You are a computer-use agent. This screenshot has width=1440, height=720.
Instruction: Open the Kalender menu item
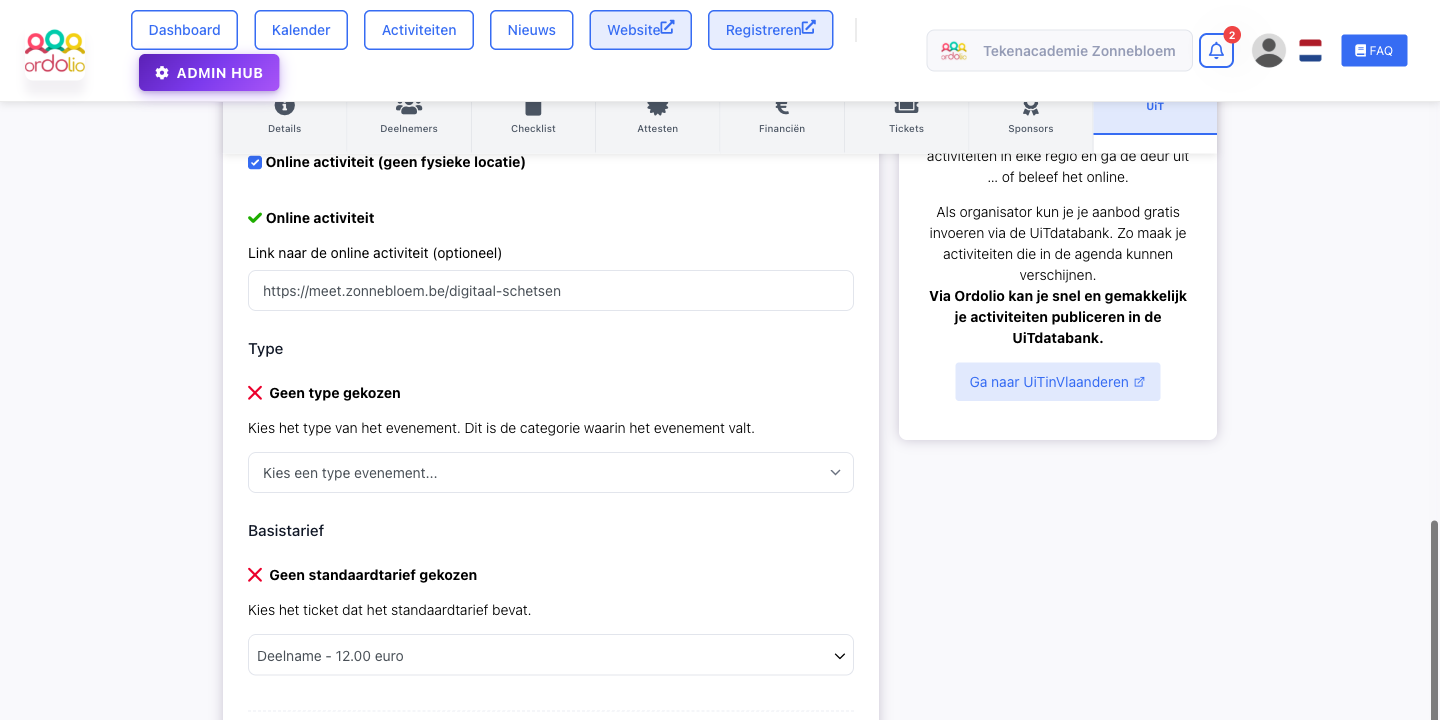[x=301, y=30]
